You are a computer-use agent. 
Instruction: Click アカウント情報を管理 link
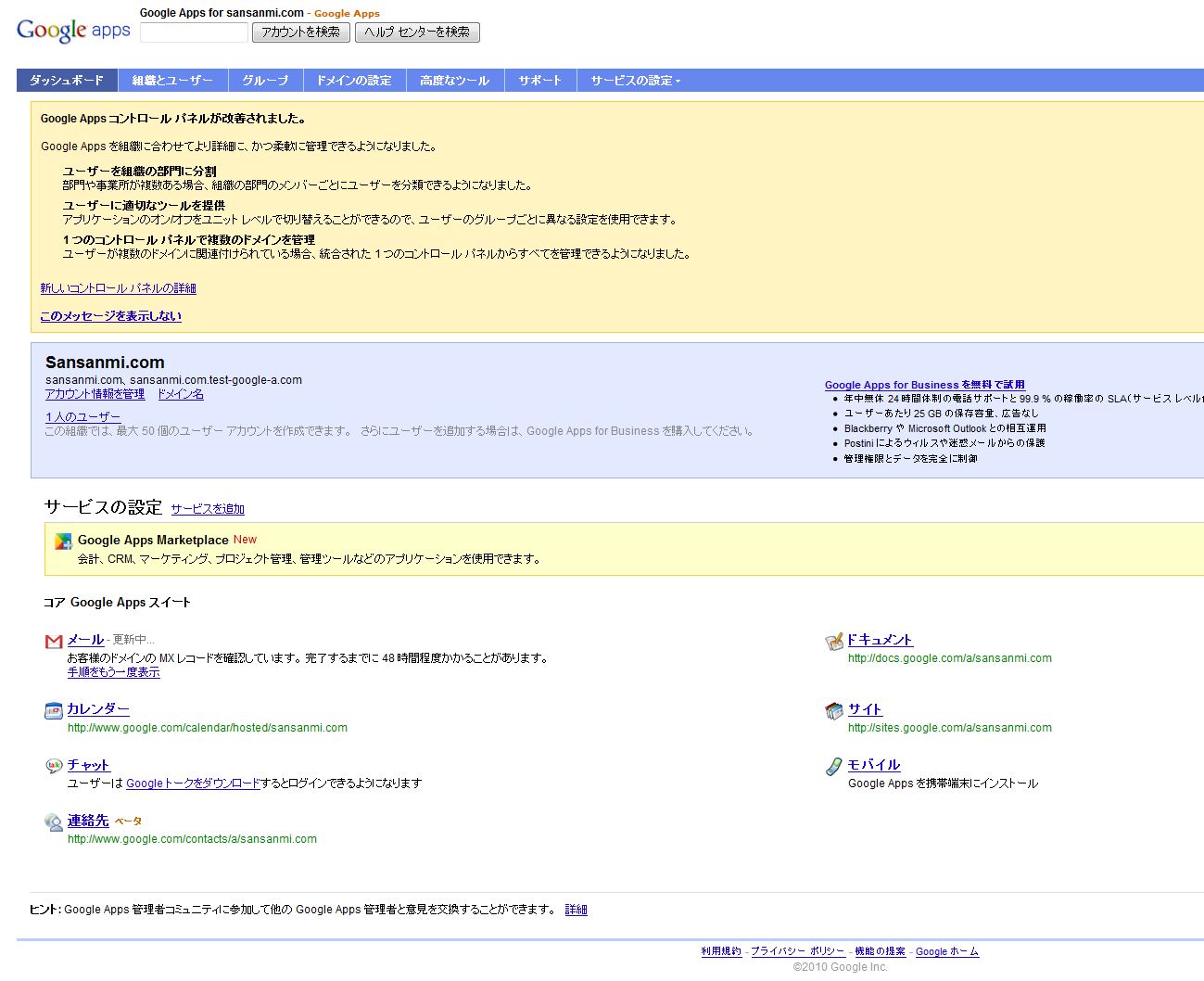tap(95, 394)
